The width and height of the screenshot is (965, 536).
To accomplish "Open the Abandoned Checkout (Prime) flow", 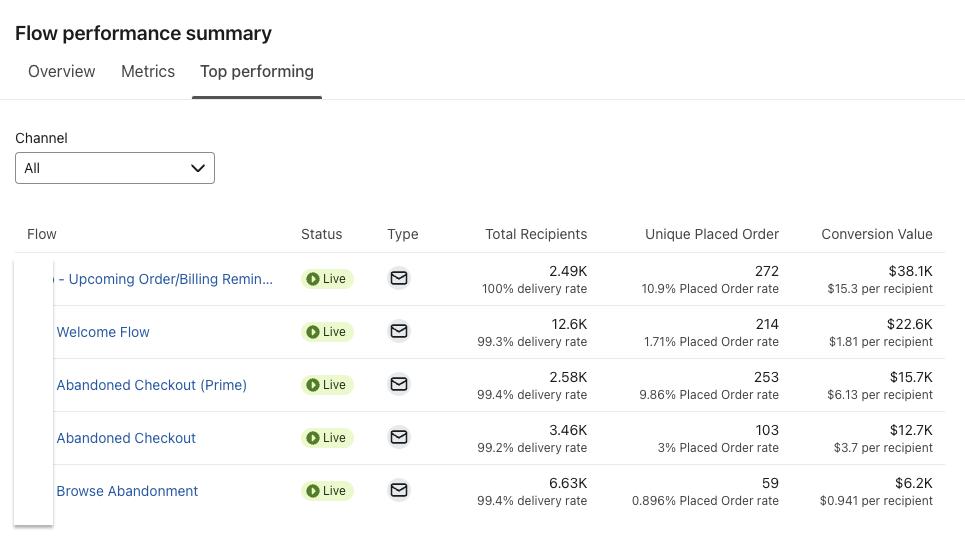I will point(151,385).
